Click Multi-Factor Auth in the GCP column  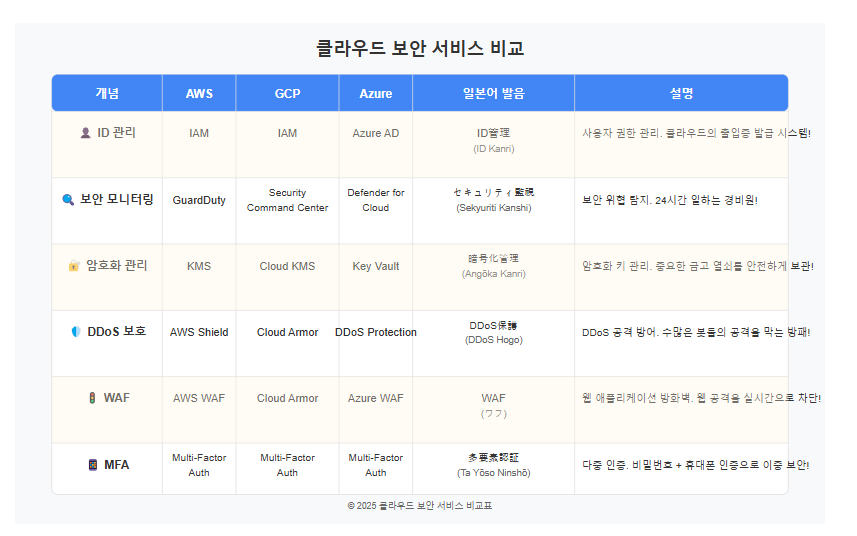pyautogui.click(x=287, y=465)
